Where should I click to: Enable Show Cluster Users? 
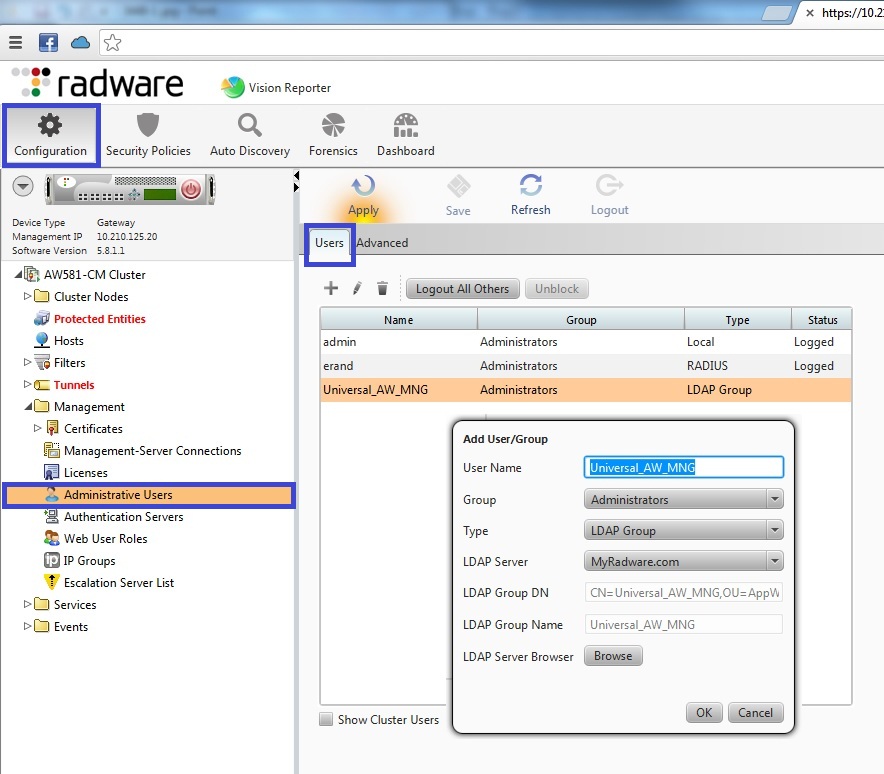pos(325,719)
